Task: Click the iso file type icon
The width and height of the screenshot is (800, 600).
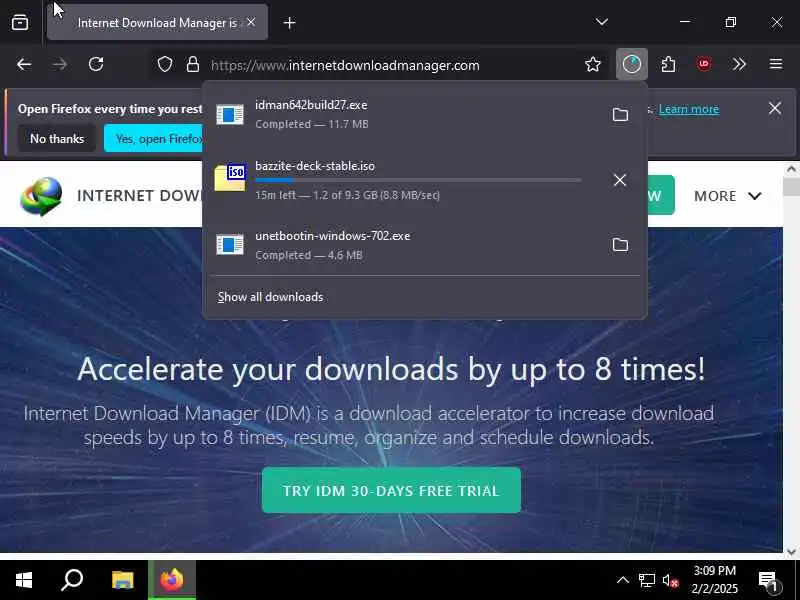Action: pyautogui.click(x=230, y=178)
